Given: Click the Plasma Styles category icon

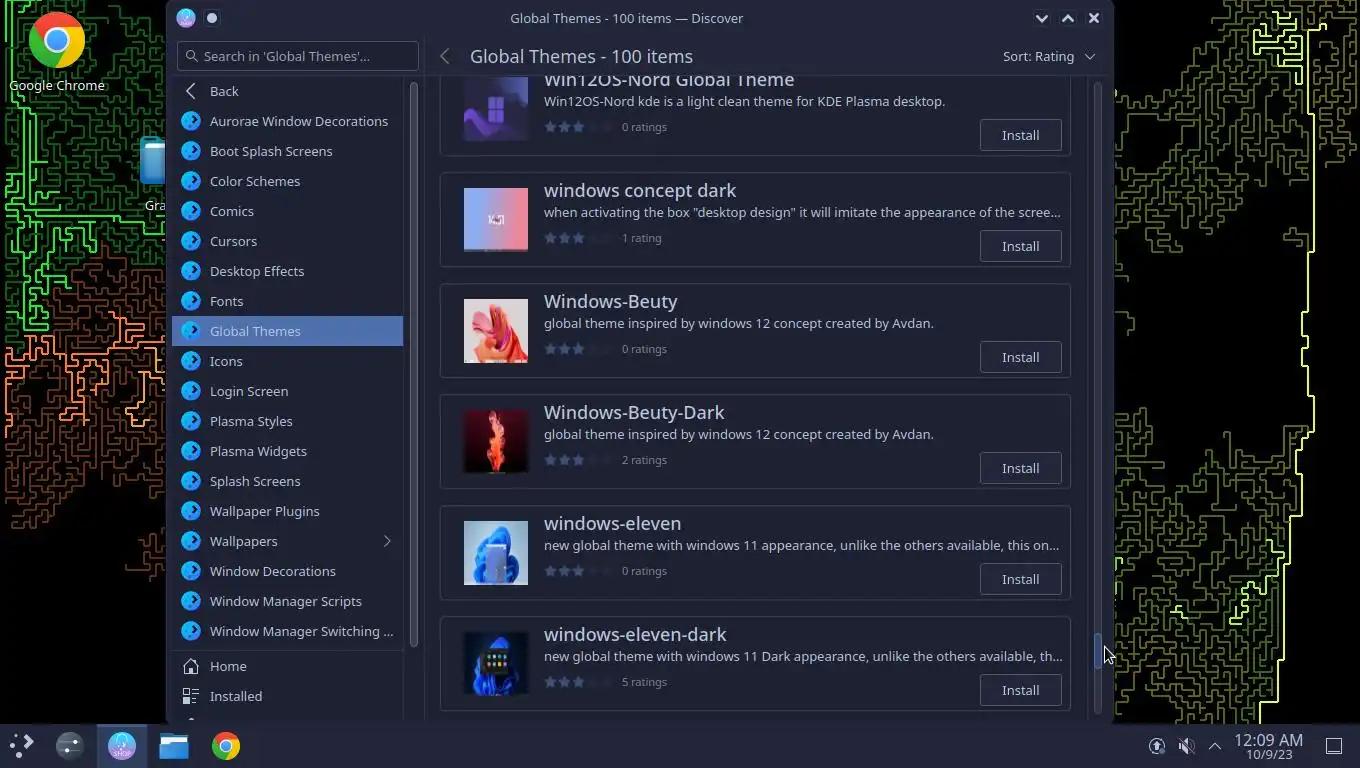Looking at the screenshot, I should coord(191,421).
